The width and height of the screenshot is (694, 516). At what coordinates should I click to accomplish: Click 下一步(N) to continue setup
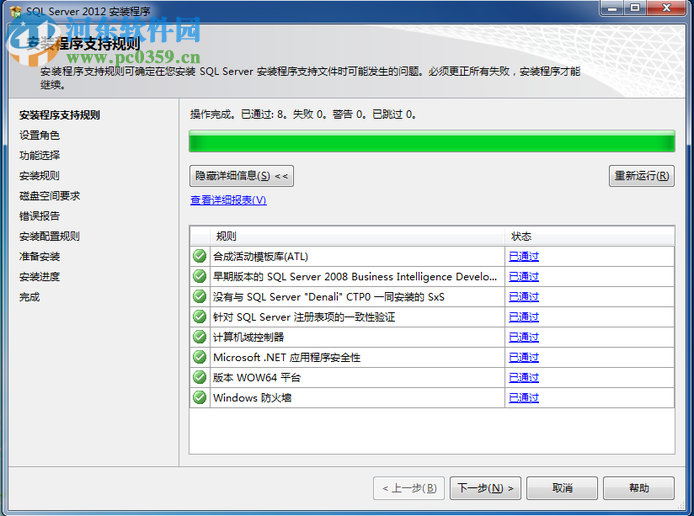(x=485, y=488)
